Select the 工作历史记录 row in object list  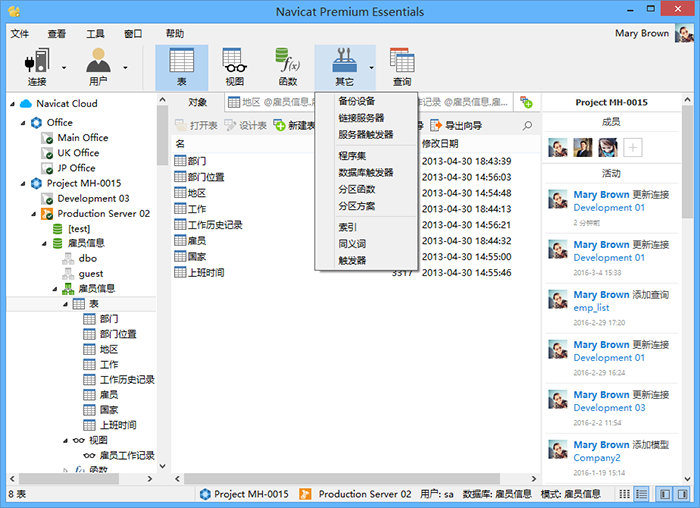point(243,225)
